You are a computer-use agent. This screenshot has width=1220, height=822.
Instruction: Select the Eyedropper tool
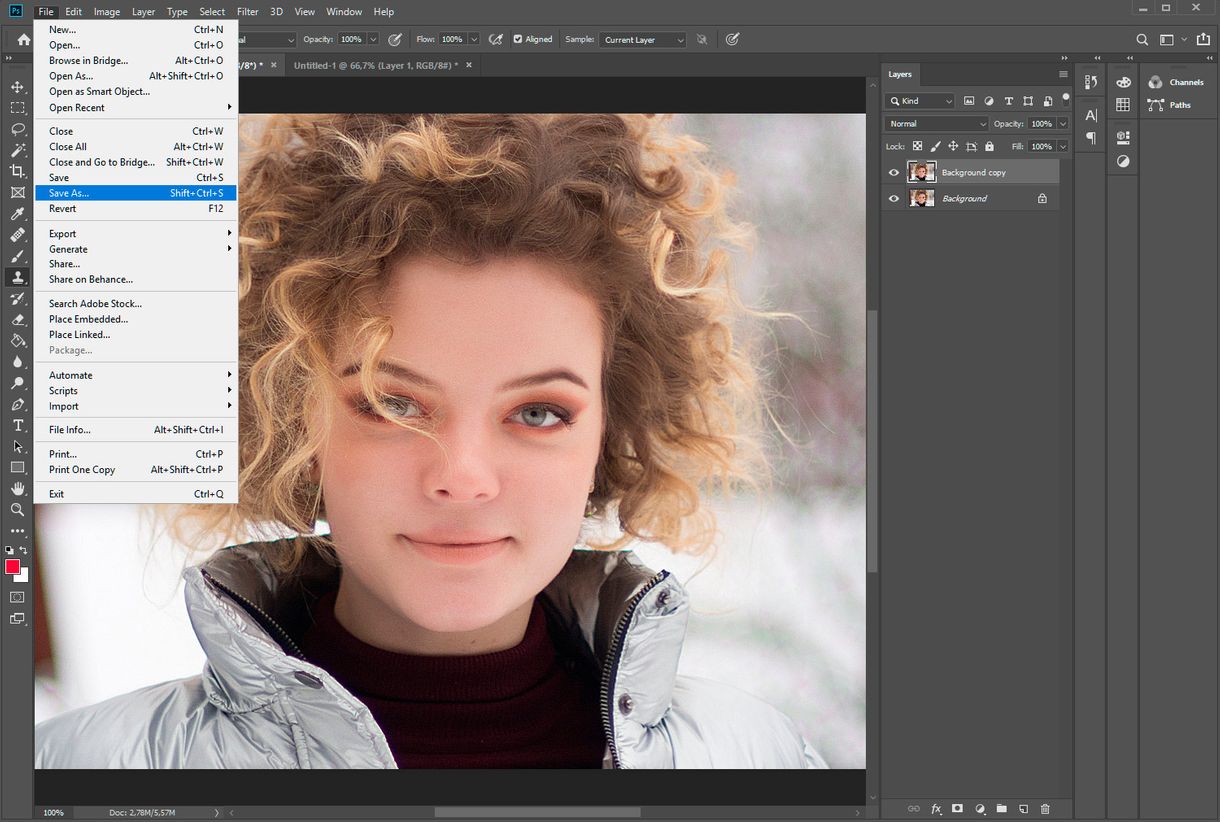17,214
